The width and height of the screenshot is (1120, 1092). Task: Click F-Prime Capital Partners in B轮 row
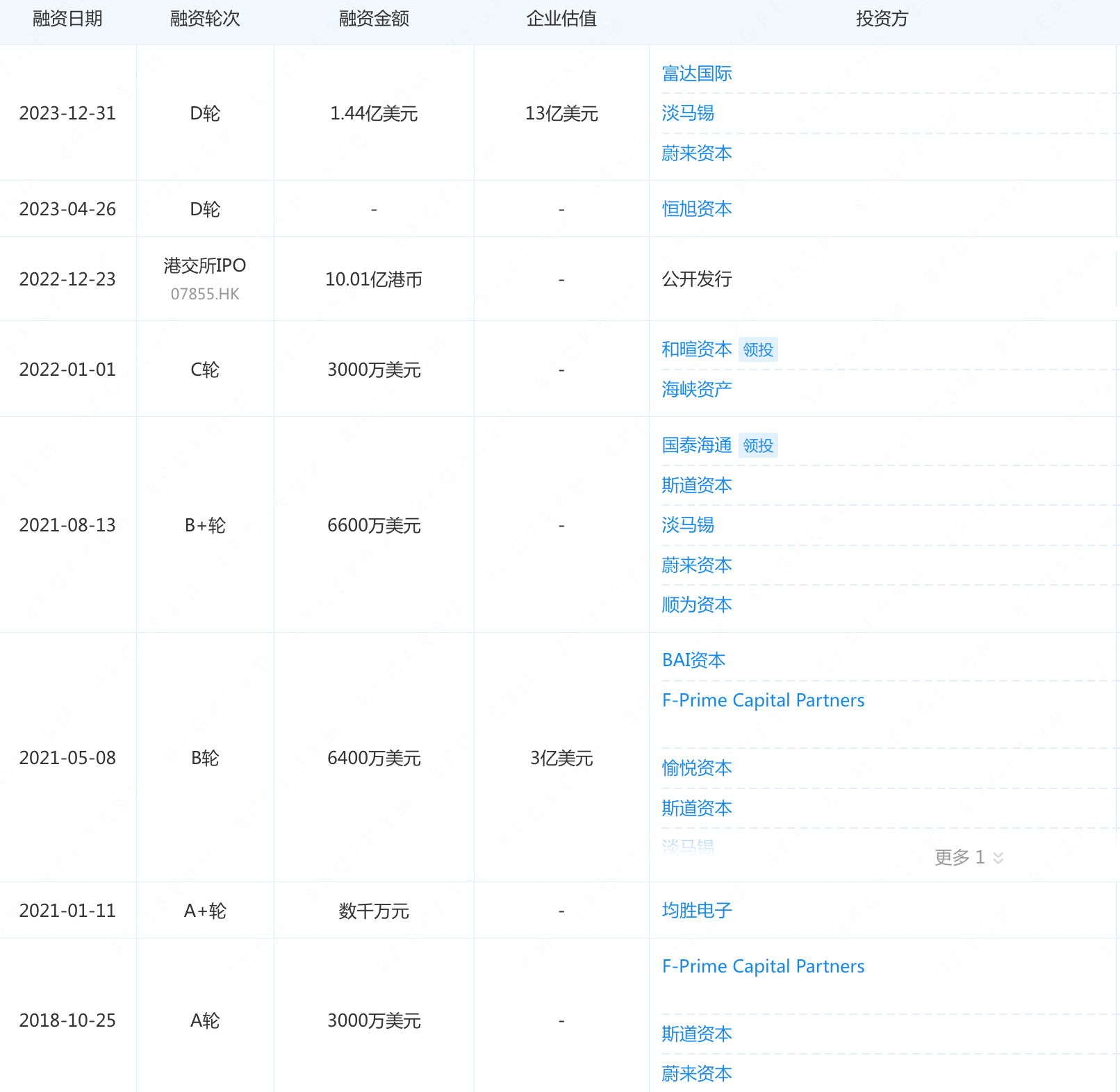(x=762, y=700)
